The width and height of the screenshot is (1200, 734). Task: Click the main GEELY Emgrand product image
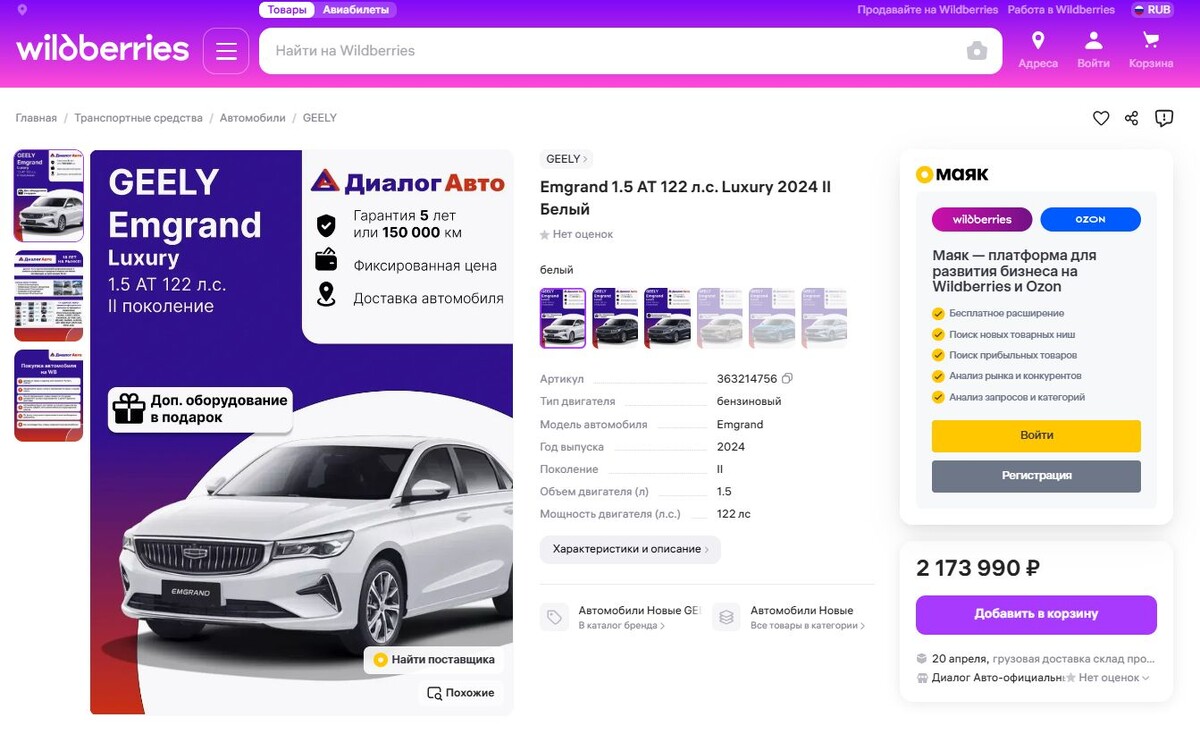(301, 432)
